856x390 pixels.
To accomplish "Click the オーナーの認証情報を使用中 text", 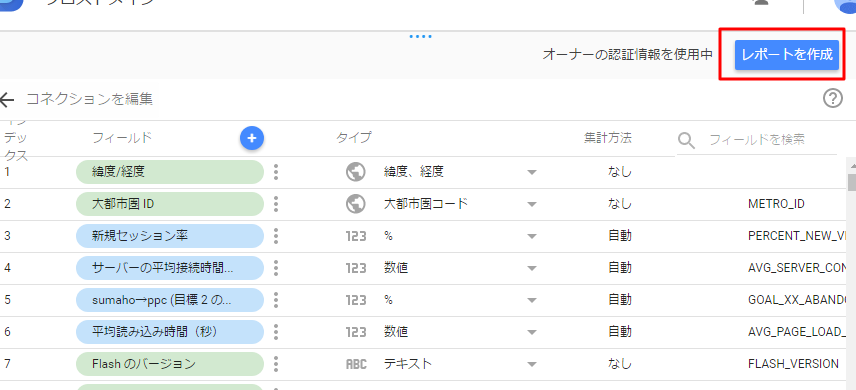I will point(628,55).
